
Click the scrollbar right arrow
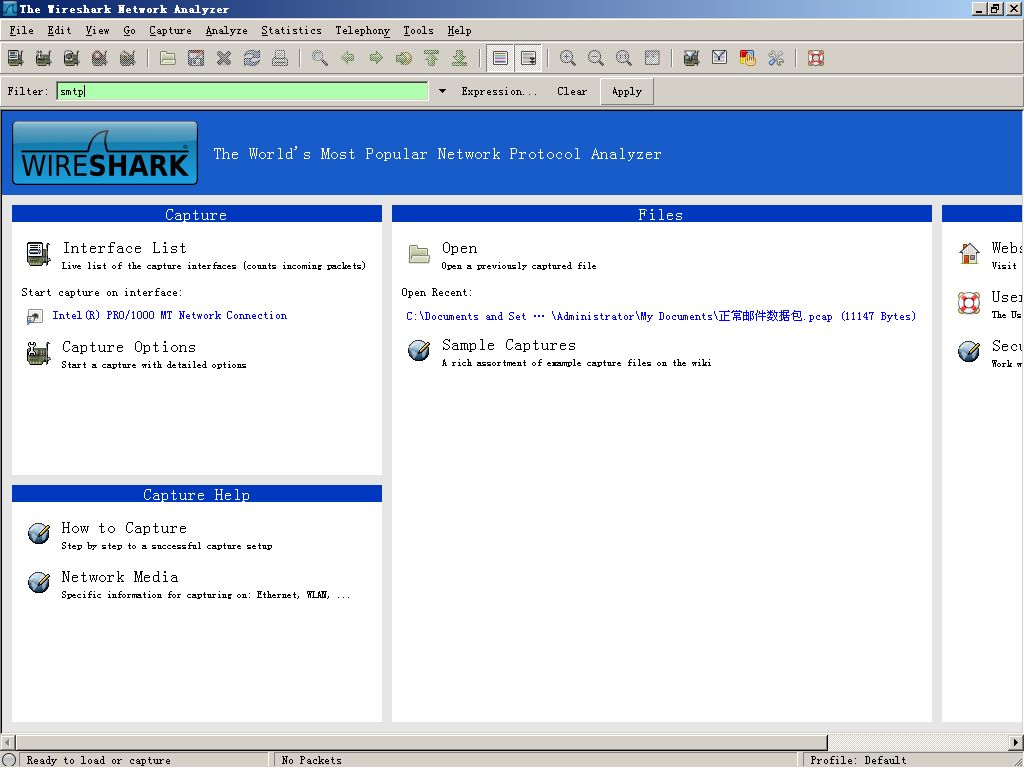point(1016,743)
